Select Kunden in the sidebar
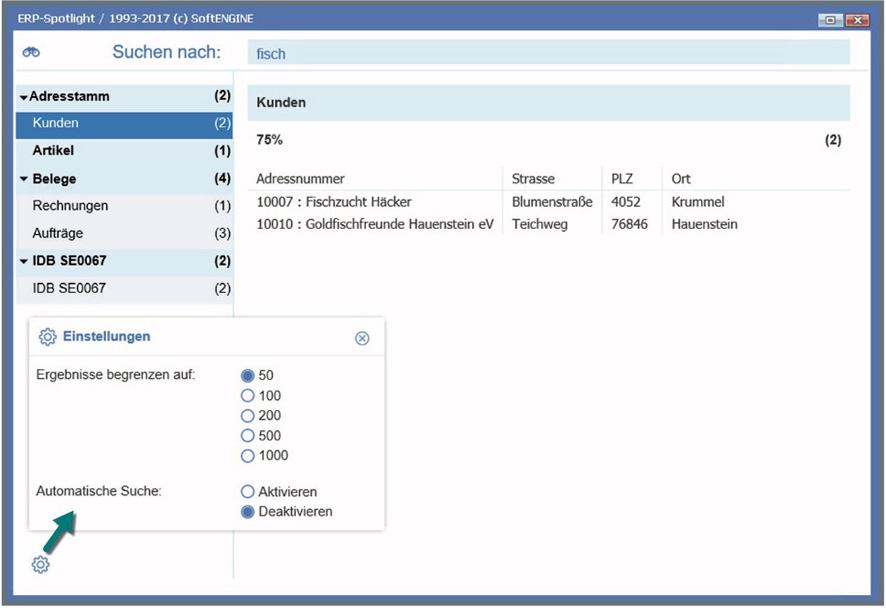Image resolution: width=886 pixels, height=608 pixels. tap(56, 123)
